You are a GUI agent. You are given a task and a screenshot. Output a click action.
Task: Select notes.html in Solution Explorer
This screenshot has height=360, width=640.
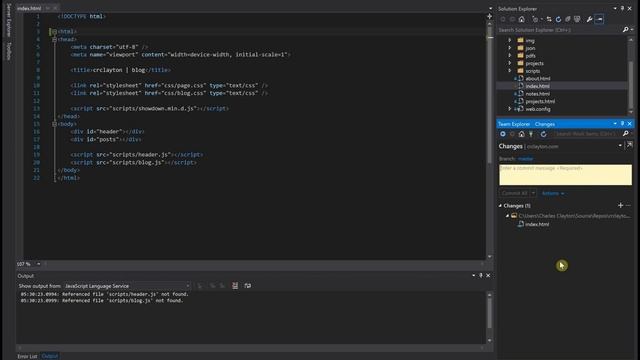[538, 94]
